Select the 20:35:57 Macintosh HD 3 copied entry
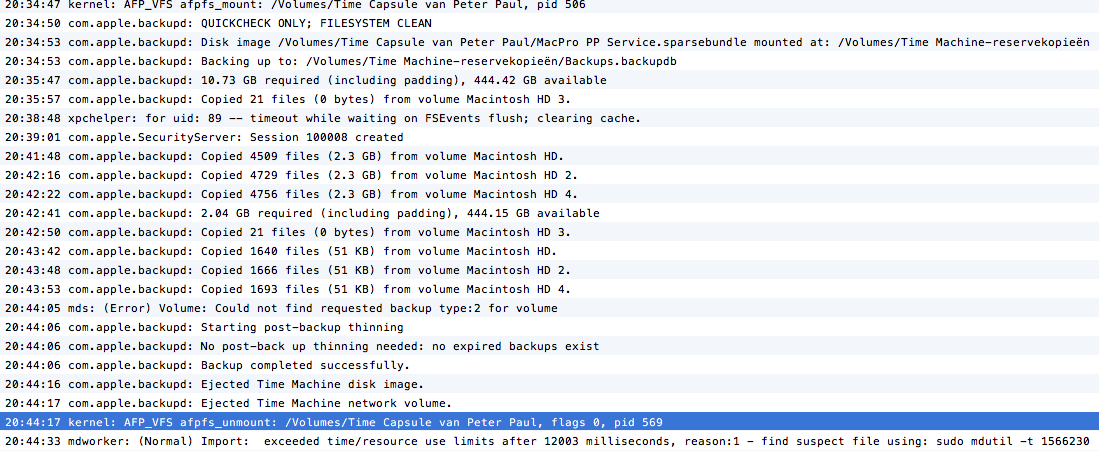The image size is (1099, 451). click(x=550, y=99)
